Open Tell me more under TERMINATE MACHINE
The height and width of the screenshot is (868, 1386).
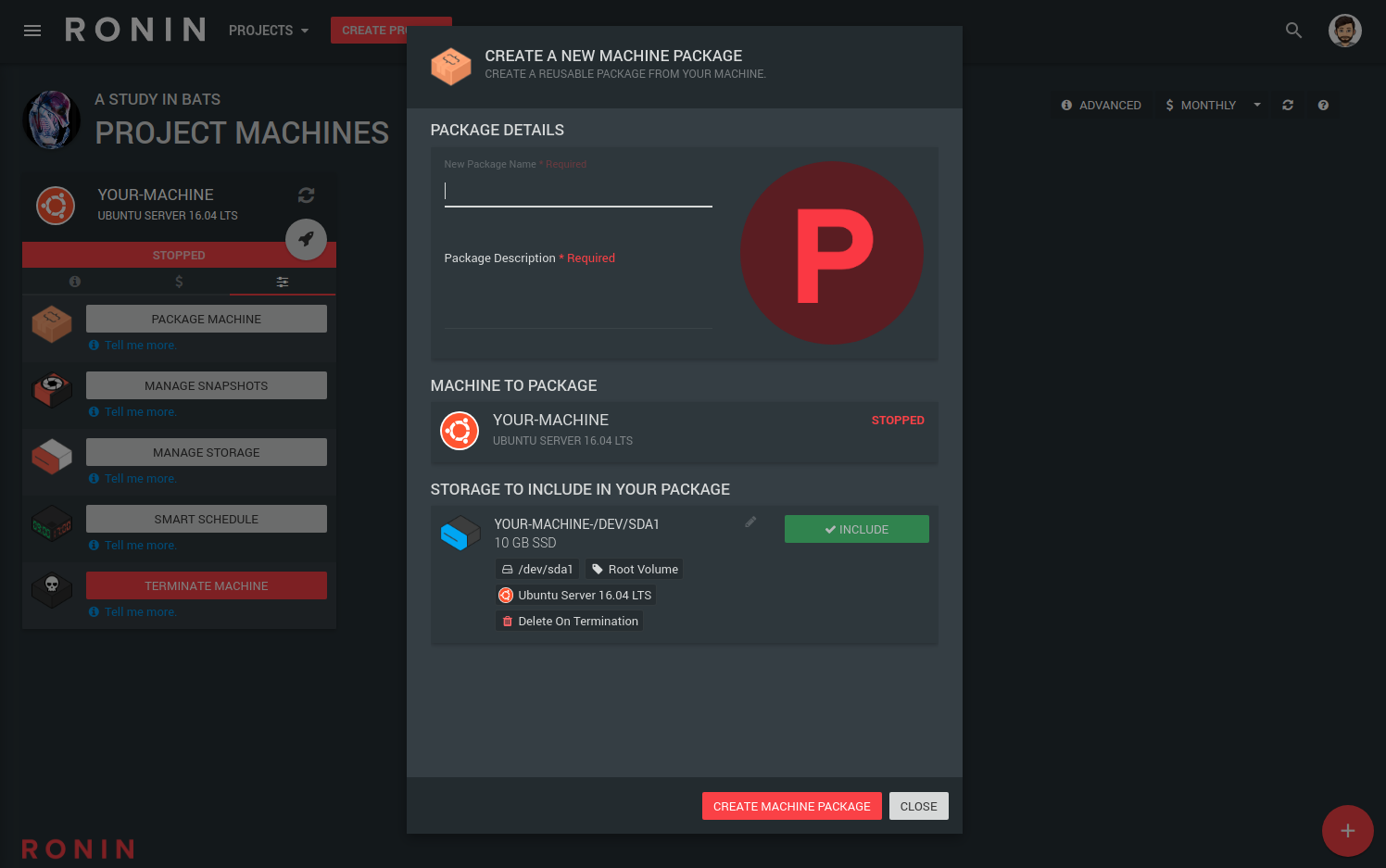coord(132,612)
